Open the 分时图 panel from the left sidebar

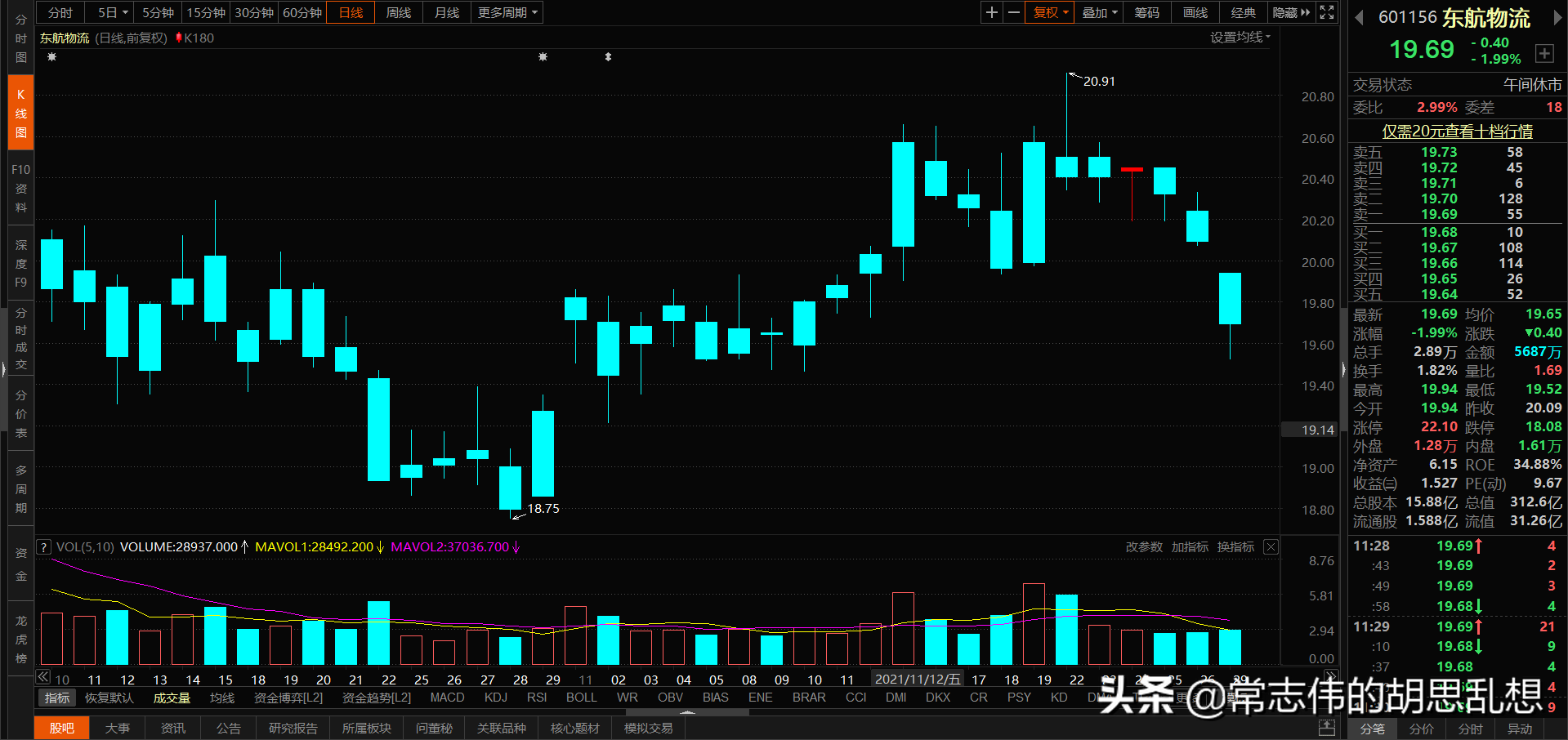point(20,37)
